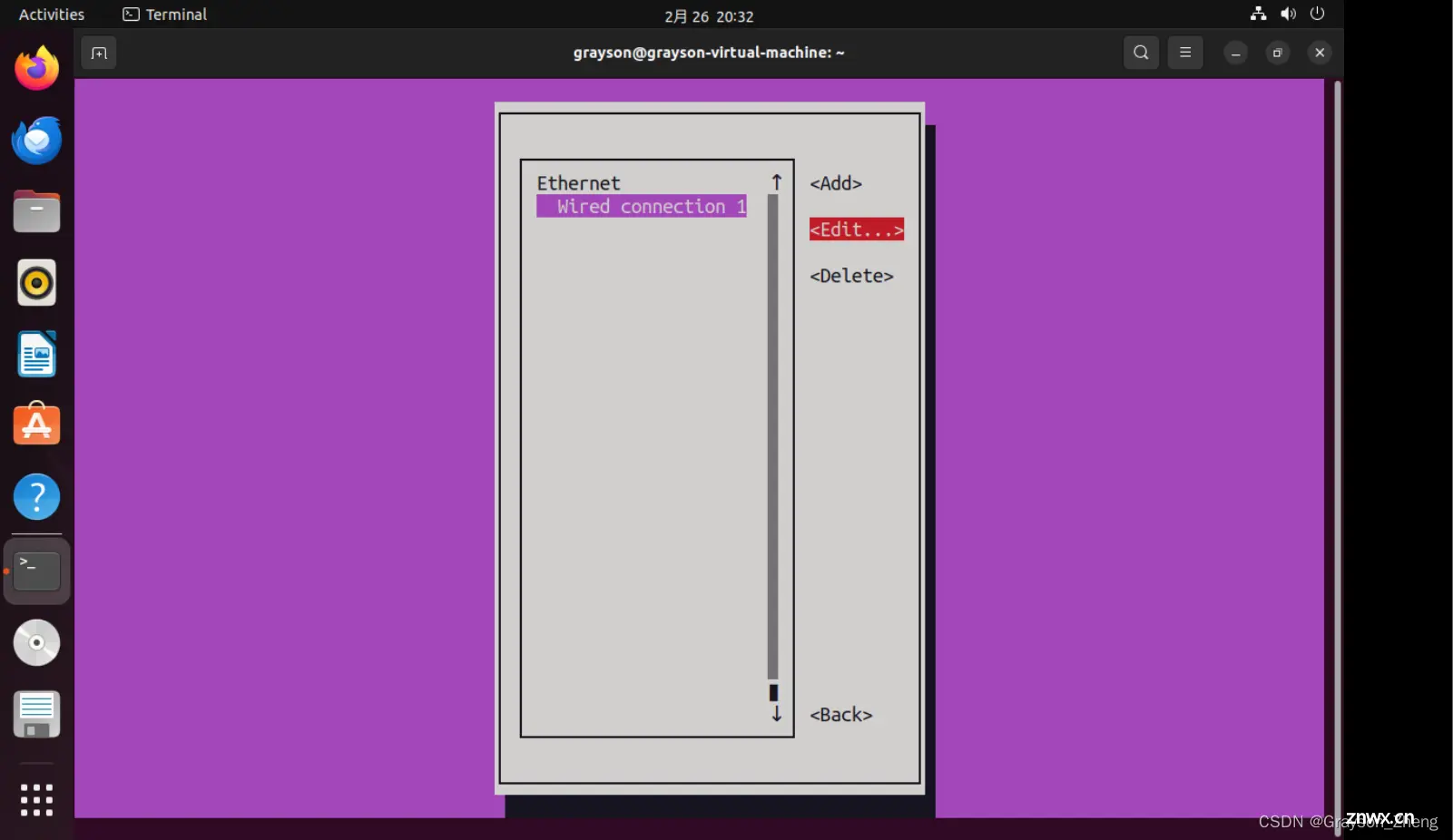
Task: Open the terminal hamburger menu
Action: click(x=1185, y=53)
